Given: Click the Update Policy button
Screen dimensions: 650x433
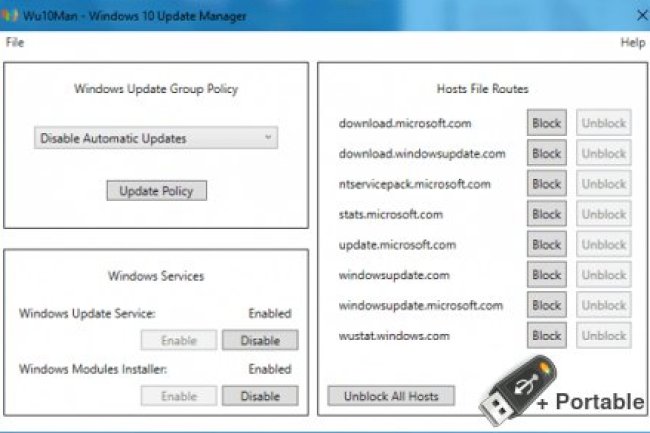Looking at the screenshot, I should [156, 190].
